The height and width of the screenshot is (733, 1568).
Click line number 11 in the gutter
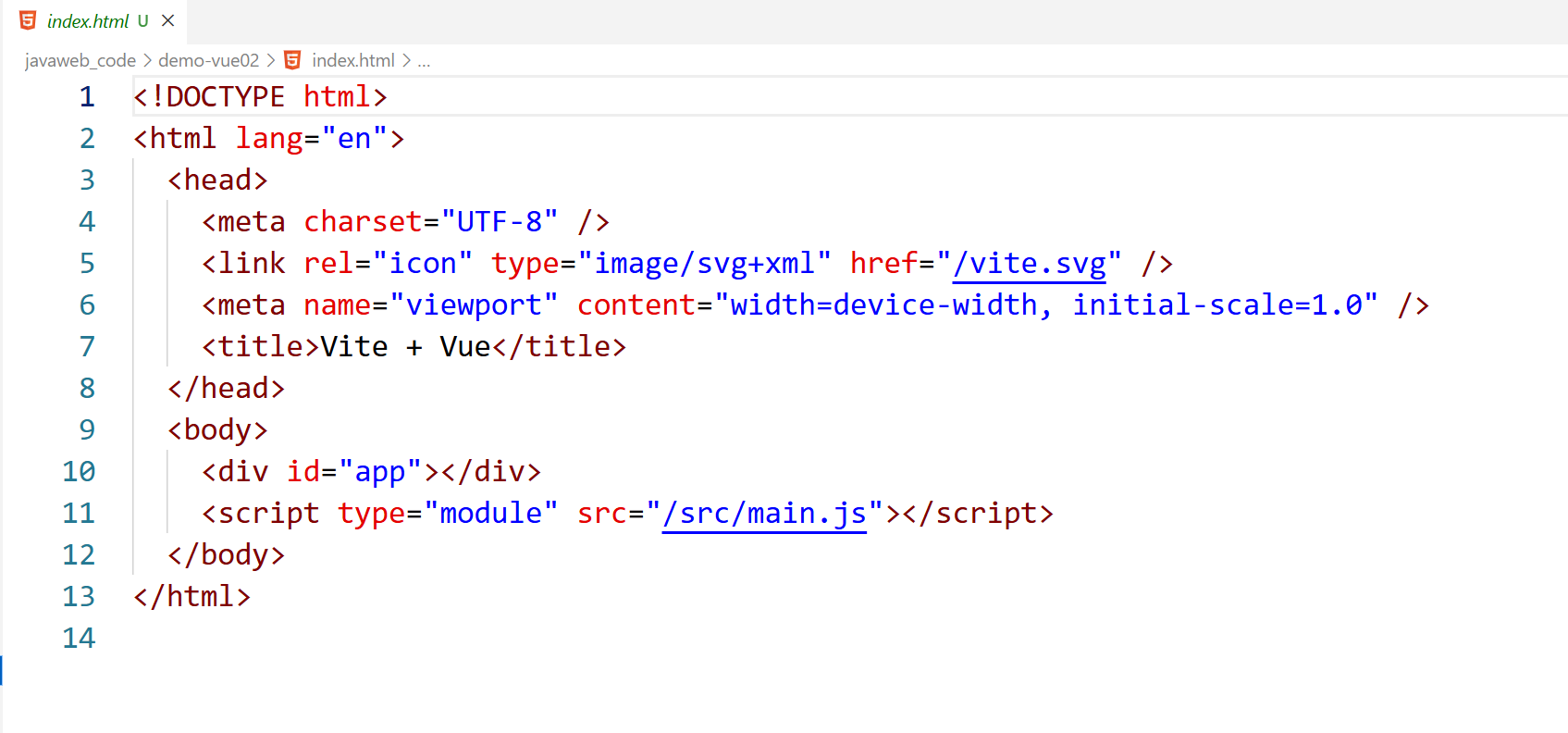tap(79, 513)
